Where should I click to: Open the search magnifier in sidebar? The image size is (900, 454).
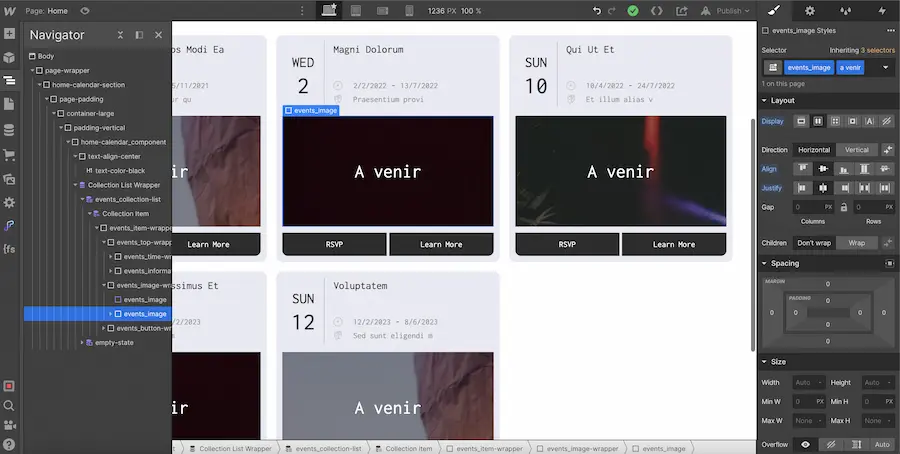9,406
